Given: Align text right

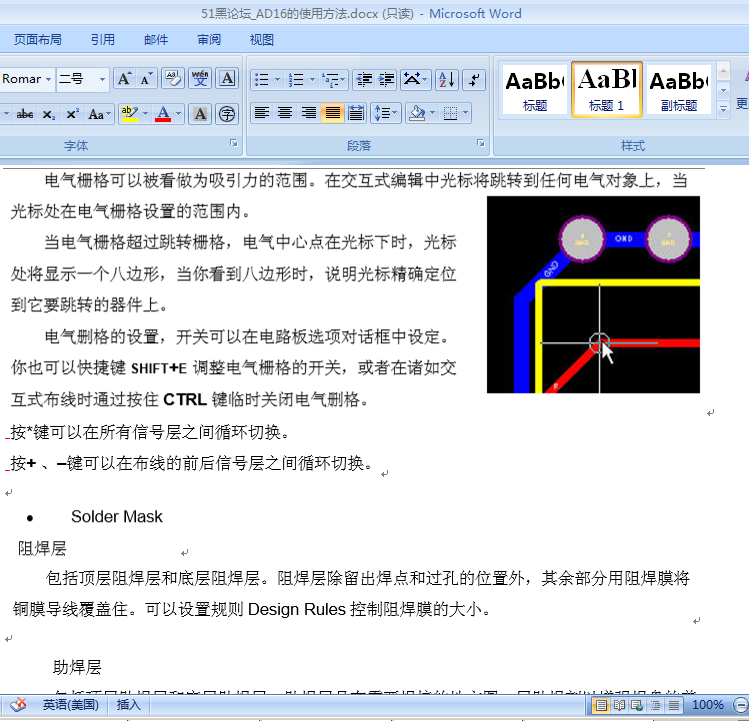Looking at the screenshot, I should click(x=309, y=113).
